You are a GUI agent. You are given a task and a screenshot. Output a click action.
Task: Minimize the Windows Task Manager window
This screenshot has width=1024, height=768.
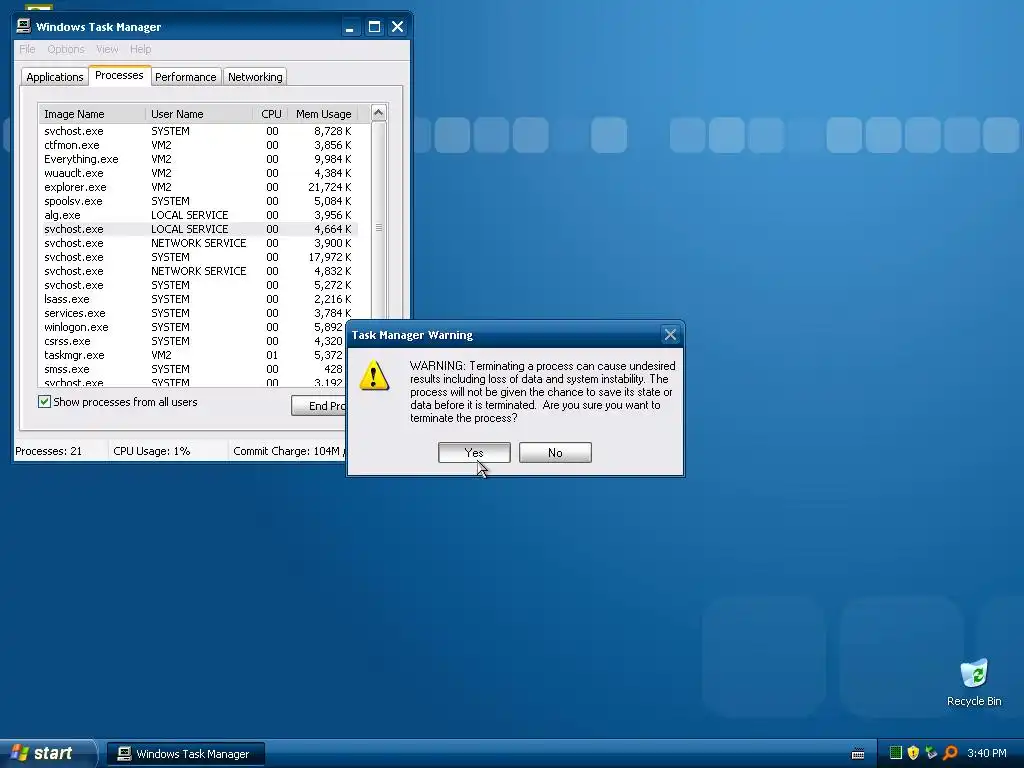[x=350, y=27]
